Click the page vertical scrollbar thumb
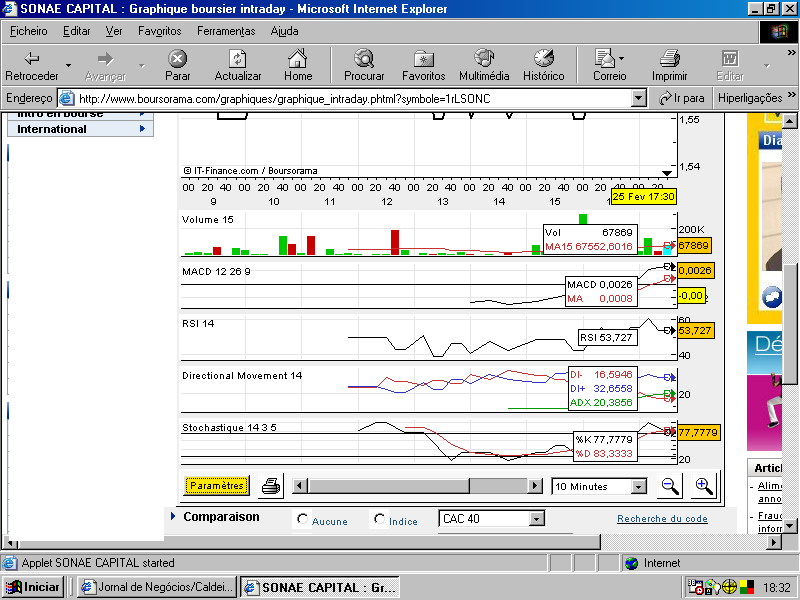 tap(789, 324)
